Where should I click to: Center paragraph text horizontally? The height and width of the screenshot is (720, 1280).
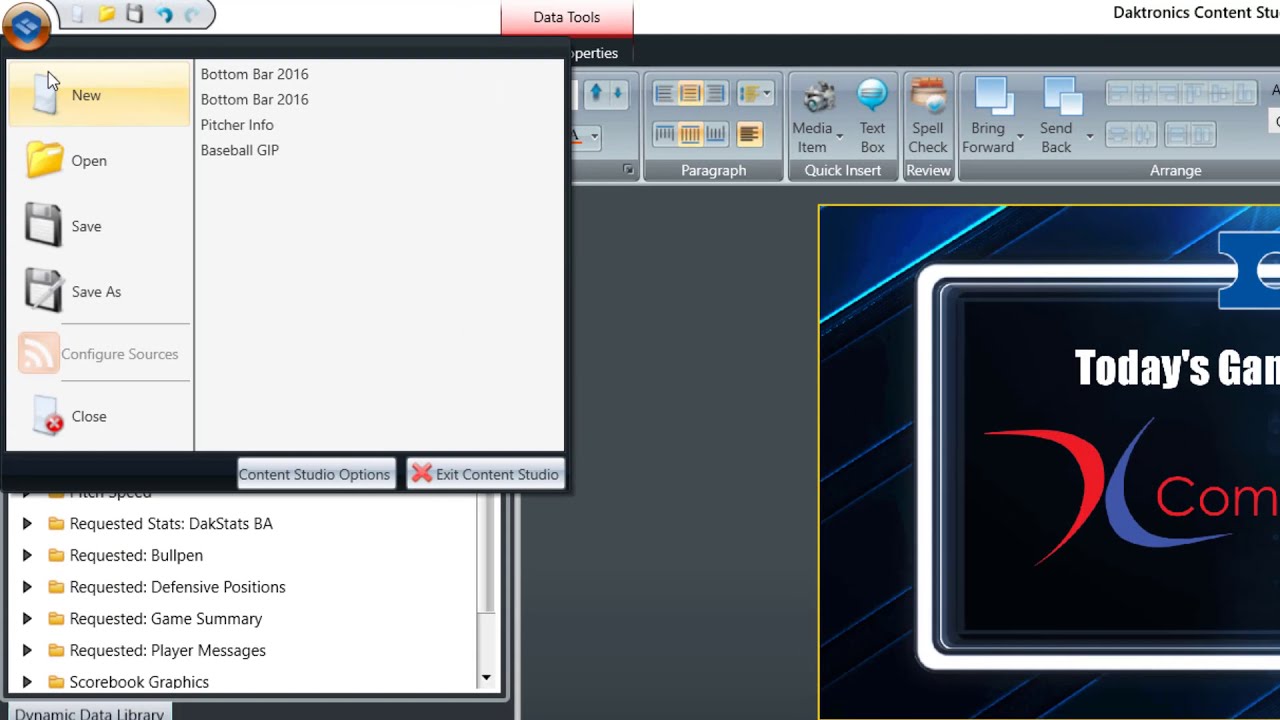(x=690, y=94)
